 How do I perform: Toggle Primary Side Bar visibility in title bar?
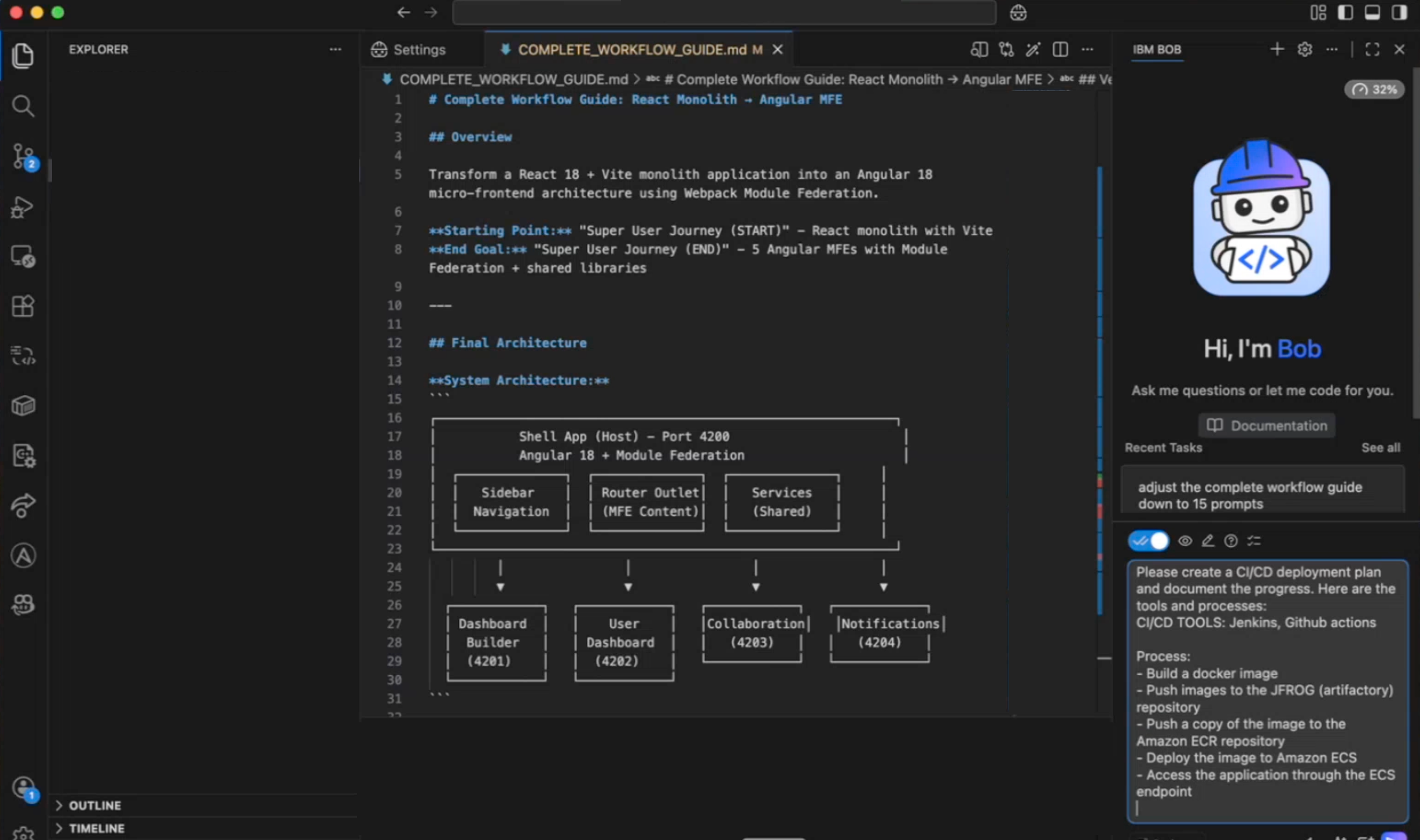1345,12
